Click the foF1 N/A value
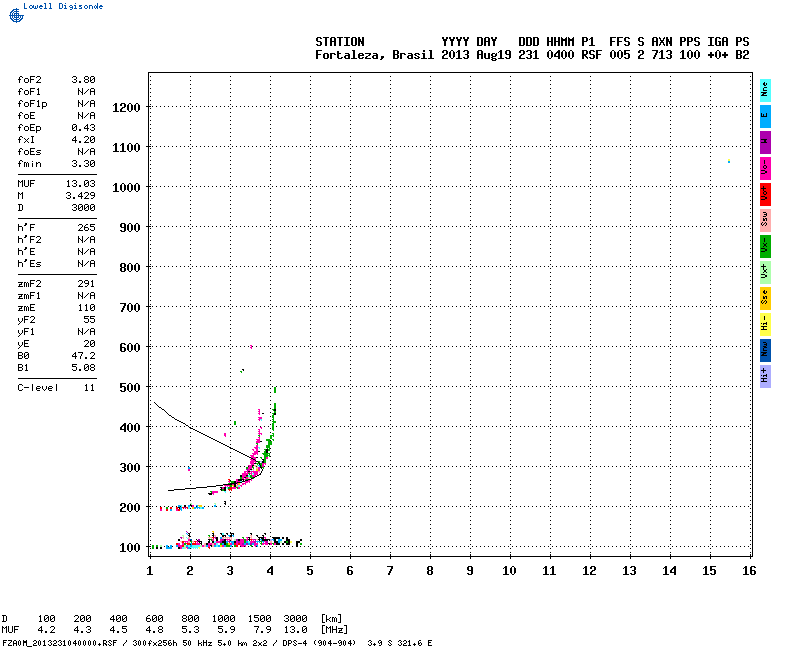Image resolution: width=800 pixels, height=650 pixels. [86, 92]
